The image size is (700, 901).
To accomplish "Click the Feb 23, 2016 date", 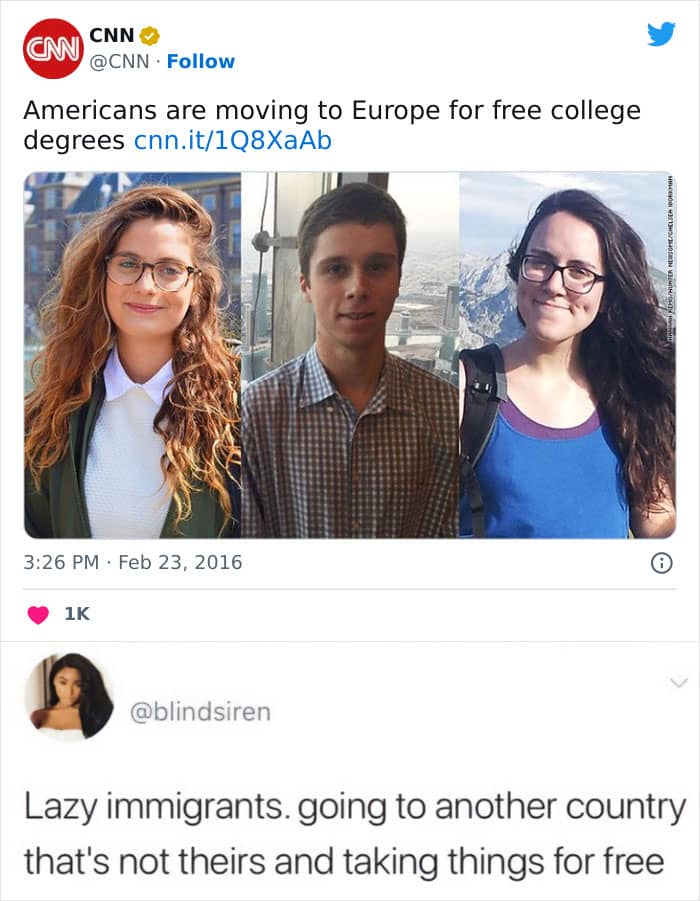I will pos(180,562).
